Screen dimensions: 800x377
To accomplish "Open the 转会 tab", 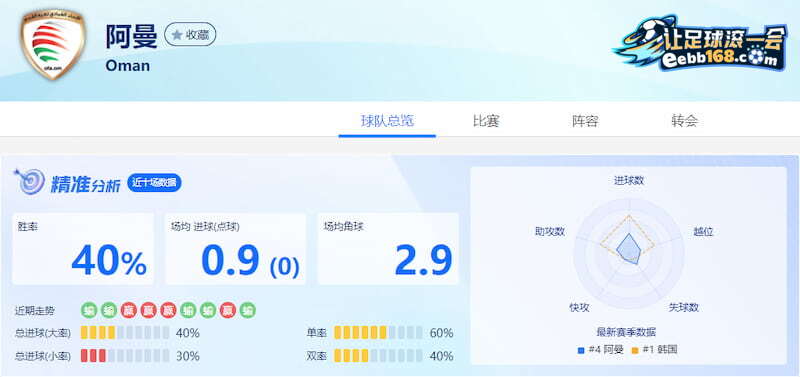I will pyautogui.click(x=684, y=121).
